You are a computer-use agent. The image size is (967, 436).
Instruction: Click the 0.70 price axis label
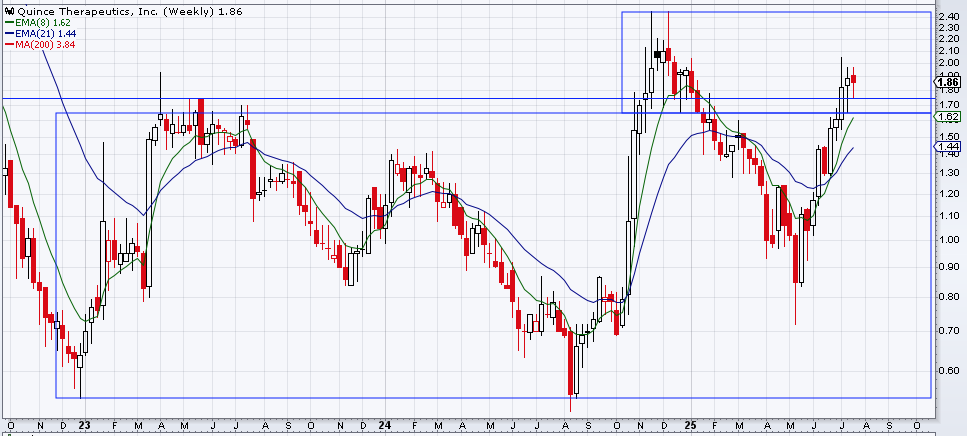pos(950,331)
